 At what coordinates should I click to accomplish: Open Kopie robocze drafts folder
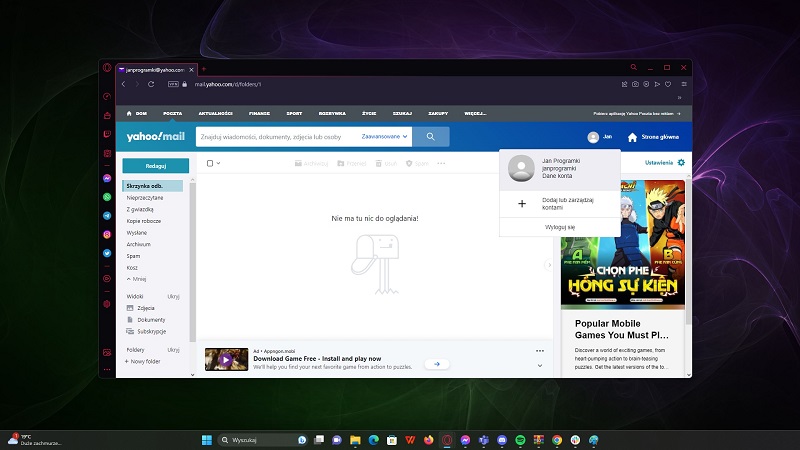click(x=143, y=221)
